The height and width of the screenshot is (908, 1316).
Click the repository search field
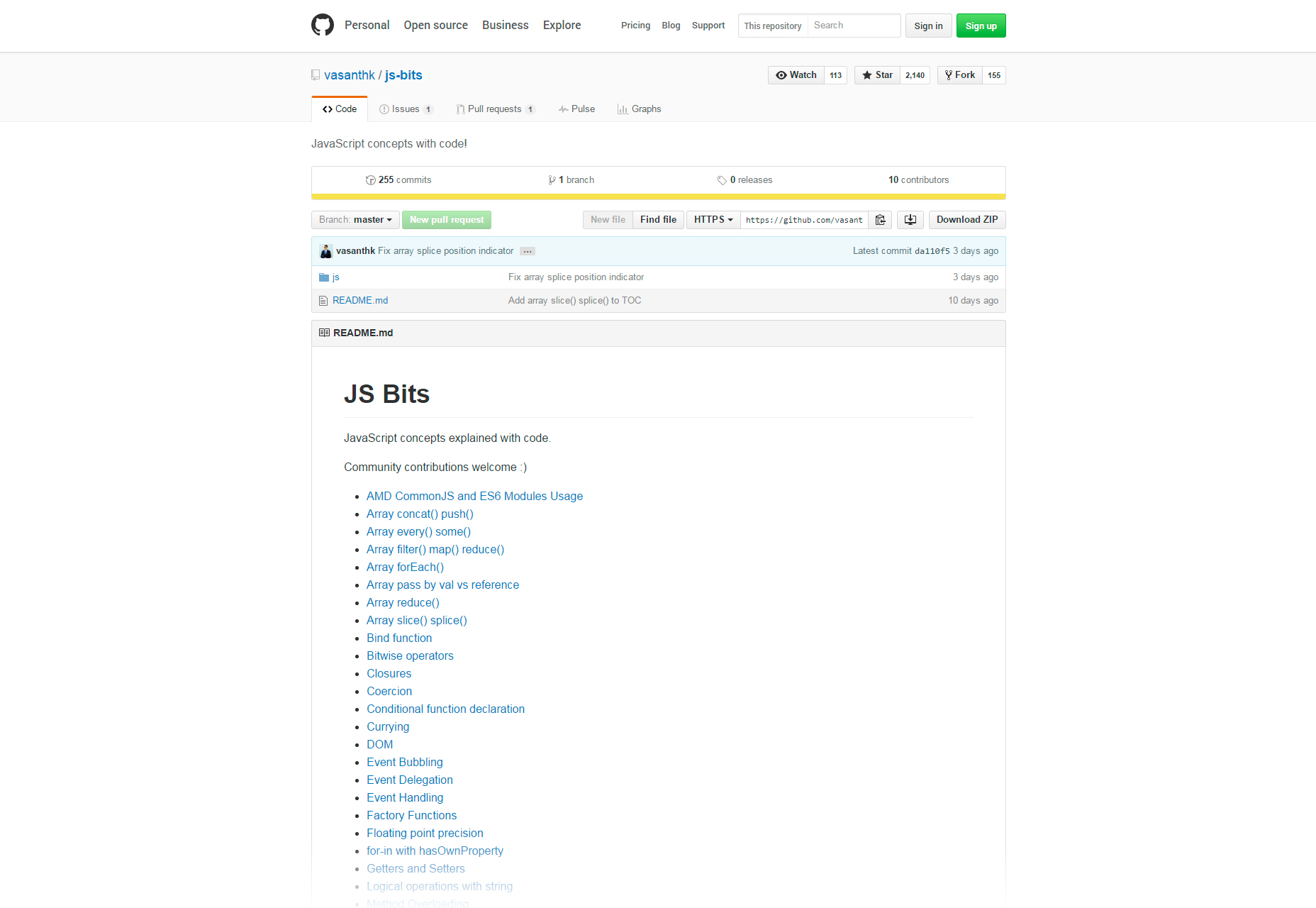(x=854, y=26)
